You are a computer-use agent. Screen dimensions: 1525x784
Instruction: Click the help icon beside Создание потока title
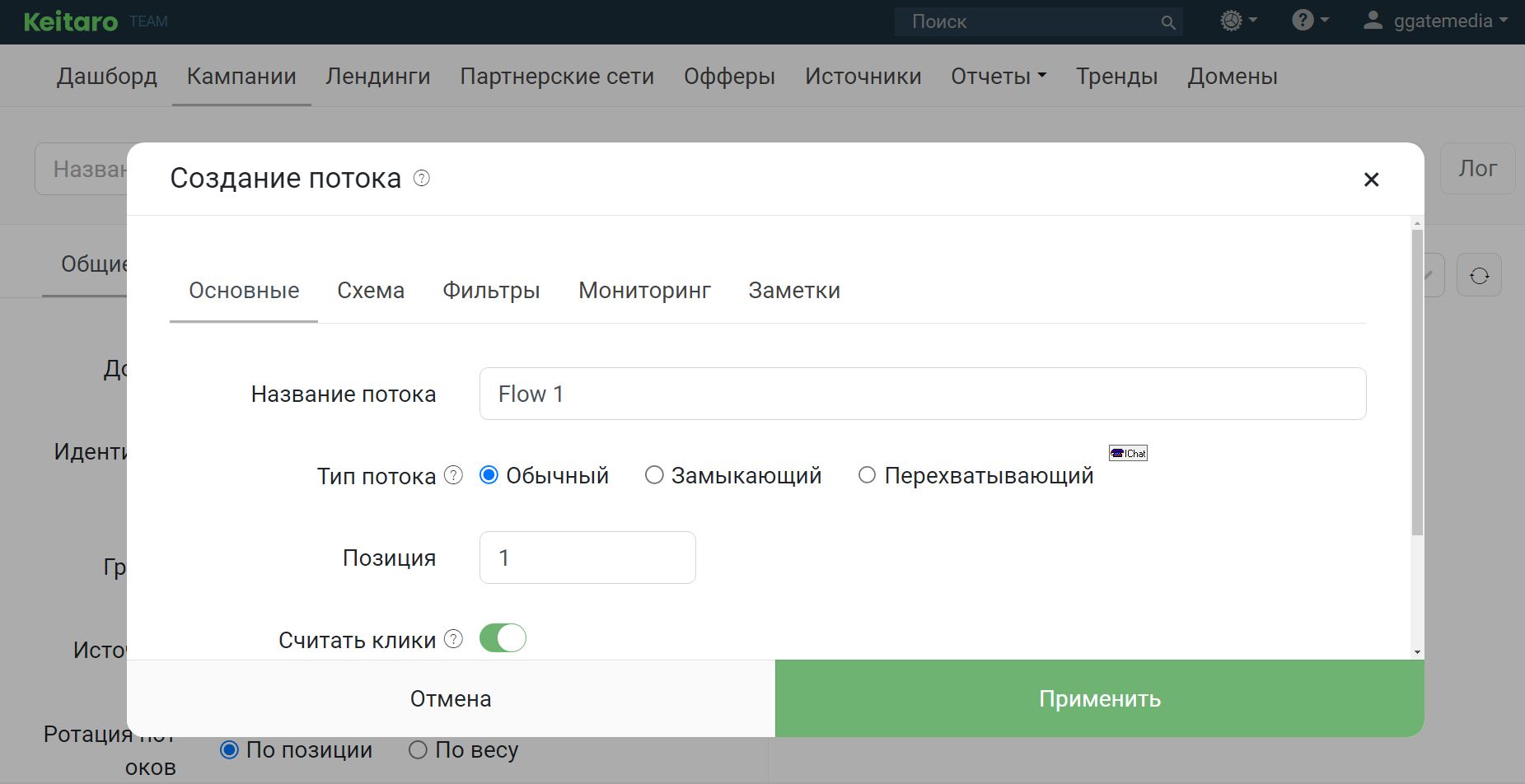[x=421, y=178]
